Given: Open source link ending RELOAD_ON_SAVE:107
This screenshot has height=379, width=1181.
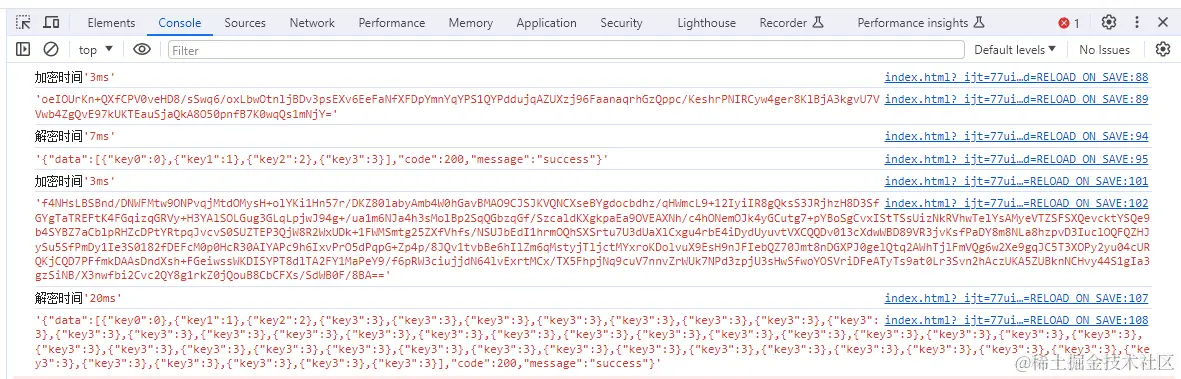Looking at the screenshot, I should point(1016,298).
